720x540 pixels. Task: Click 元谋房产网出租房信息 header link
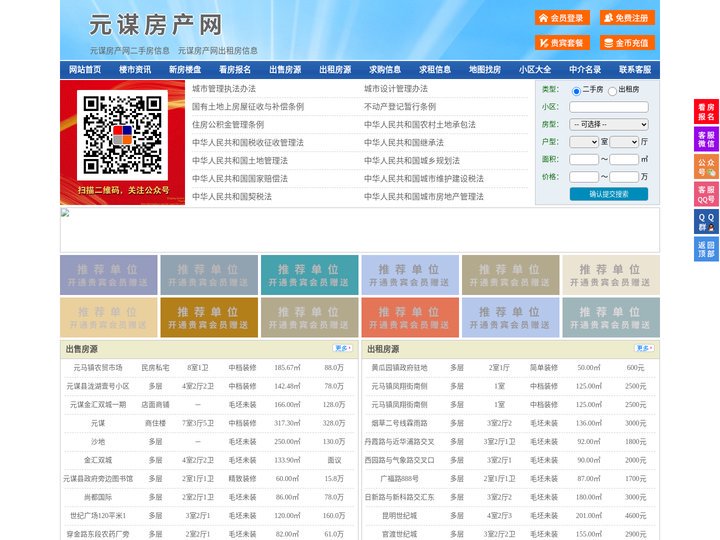tap(218, 51)
